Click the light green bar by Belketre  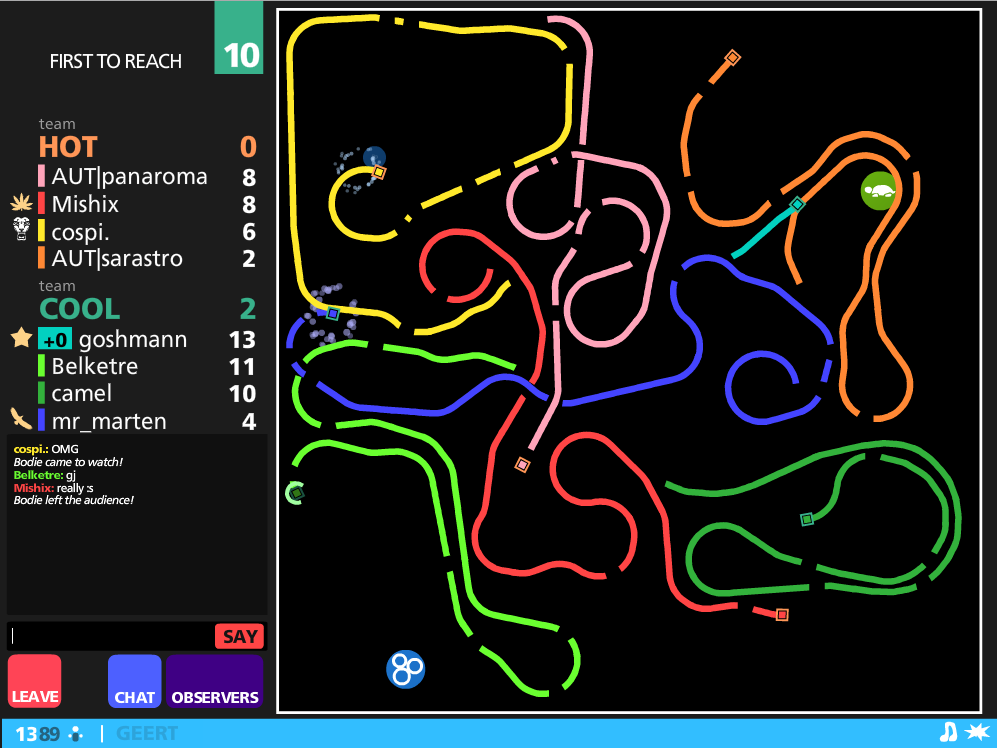click(41, 366)
